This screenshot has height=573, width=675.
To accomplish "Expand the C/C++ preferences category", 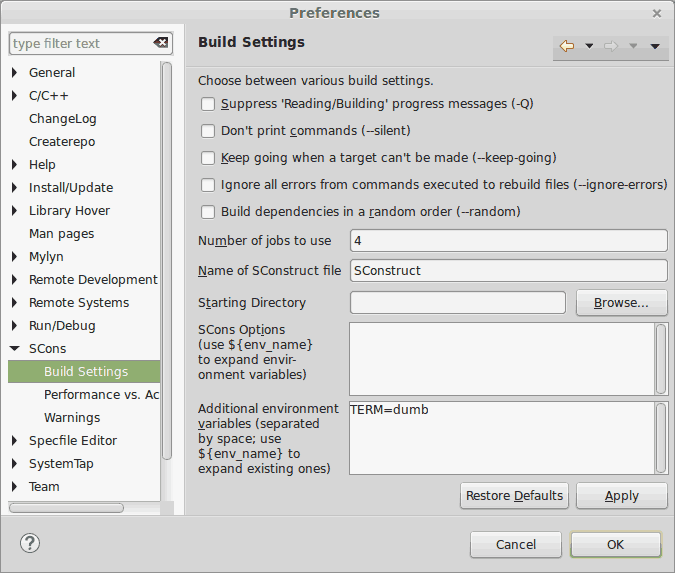I will 15,96.
